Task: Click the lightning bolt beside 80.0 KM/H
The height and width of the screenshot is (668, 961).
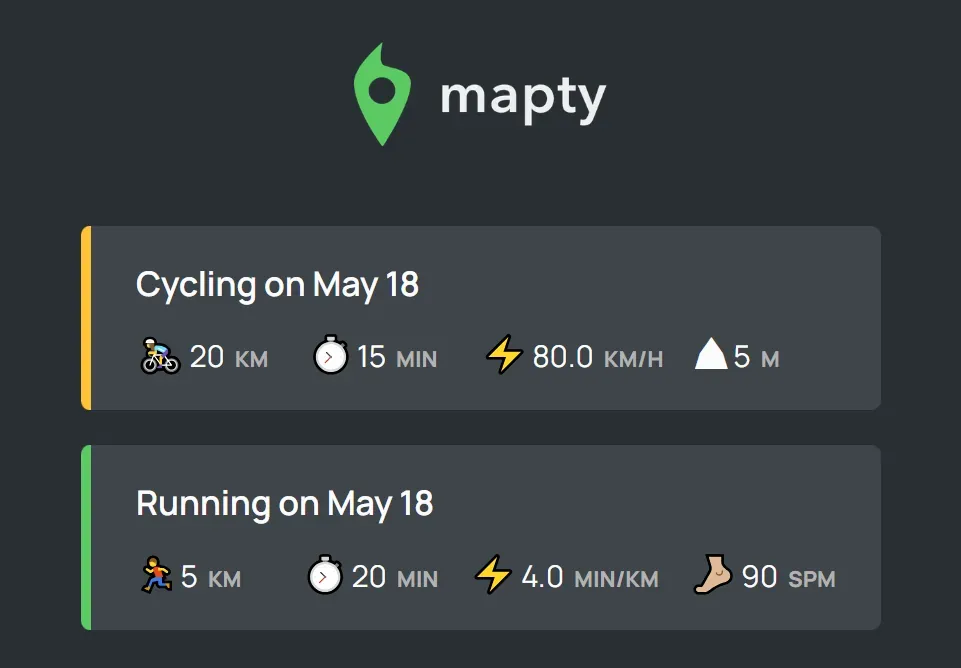Action: pos(504,354)
